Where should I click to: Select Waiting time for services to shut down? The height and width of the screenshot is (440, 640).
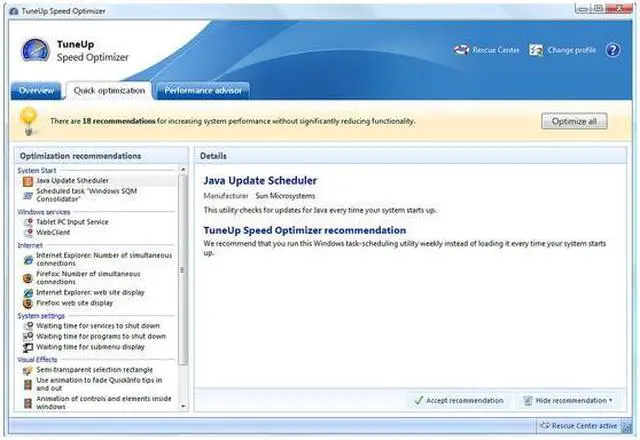(x=98, y=326)
